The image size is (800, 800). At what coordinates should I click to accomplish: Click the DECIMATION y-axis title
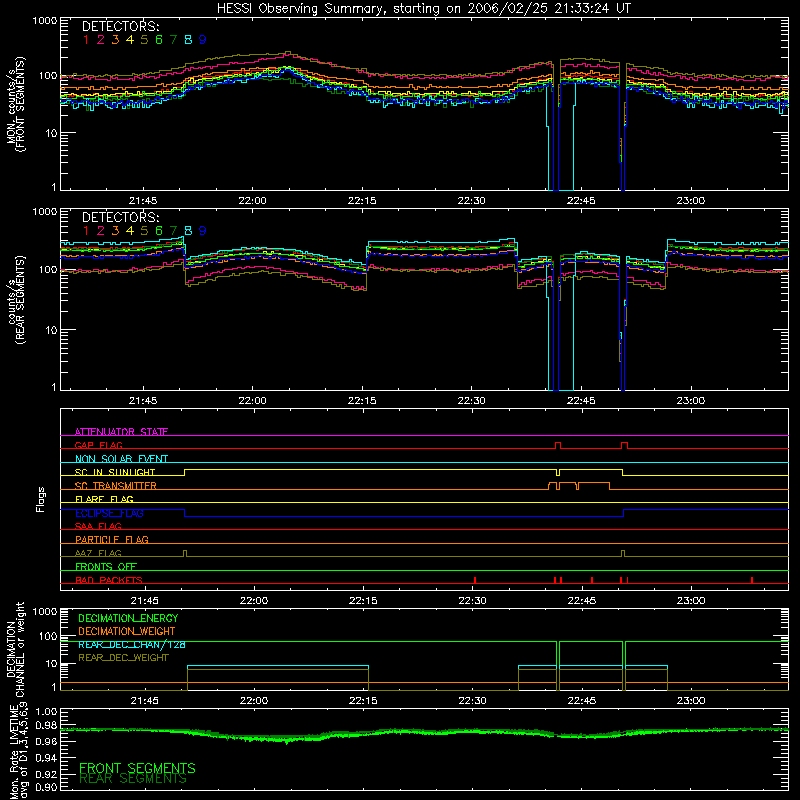tap(11, 649)
